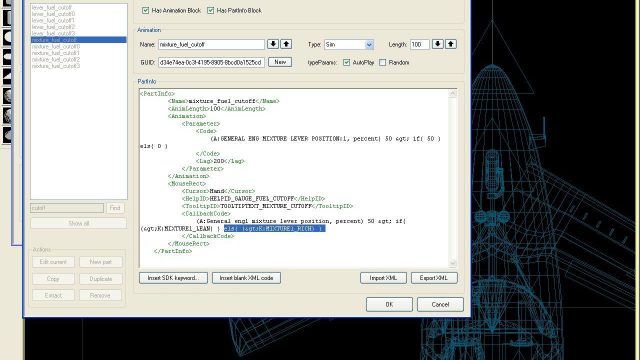
Task: Confirm dialog with OK button
Action: point(389,304)
